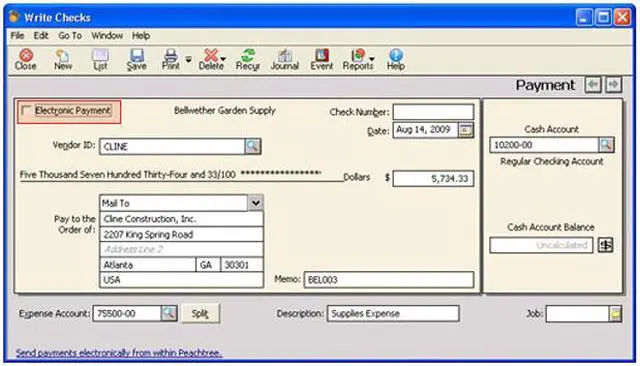The width and height of the screenshot is (640, 366).
Task: Open the Job folder lookup
Action: pyautogui.click(x=615, y=313)
